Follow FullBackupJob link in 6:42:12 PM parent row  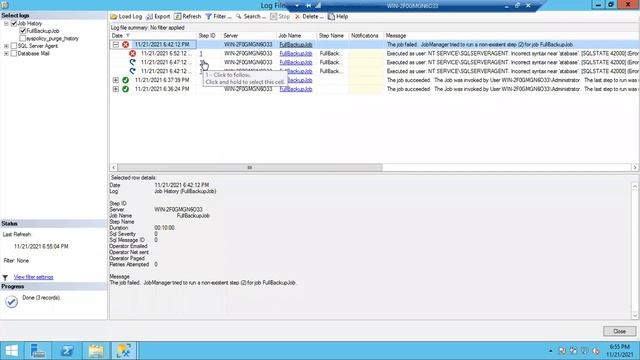(x=296, y=44)
